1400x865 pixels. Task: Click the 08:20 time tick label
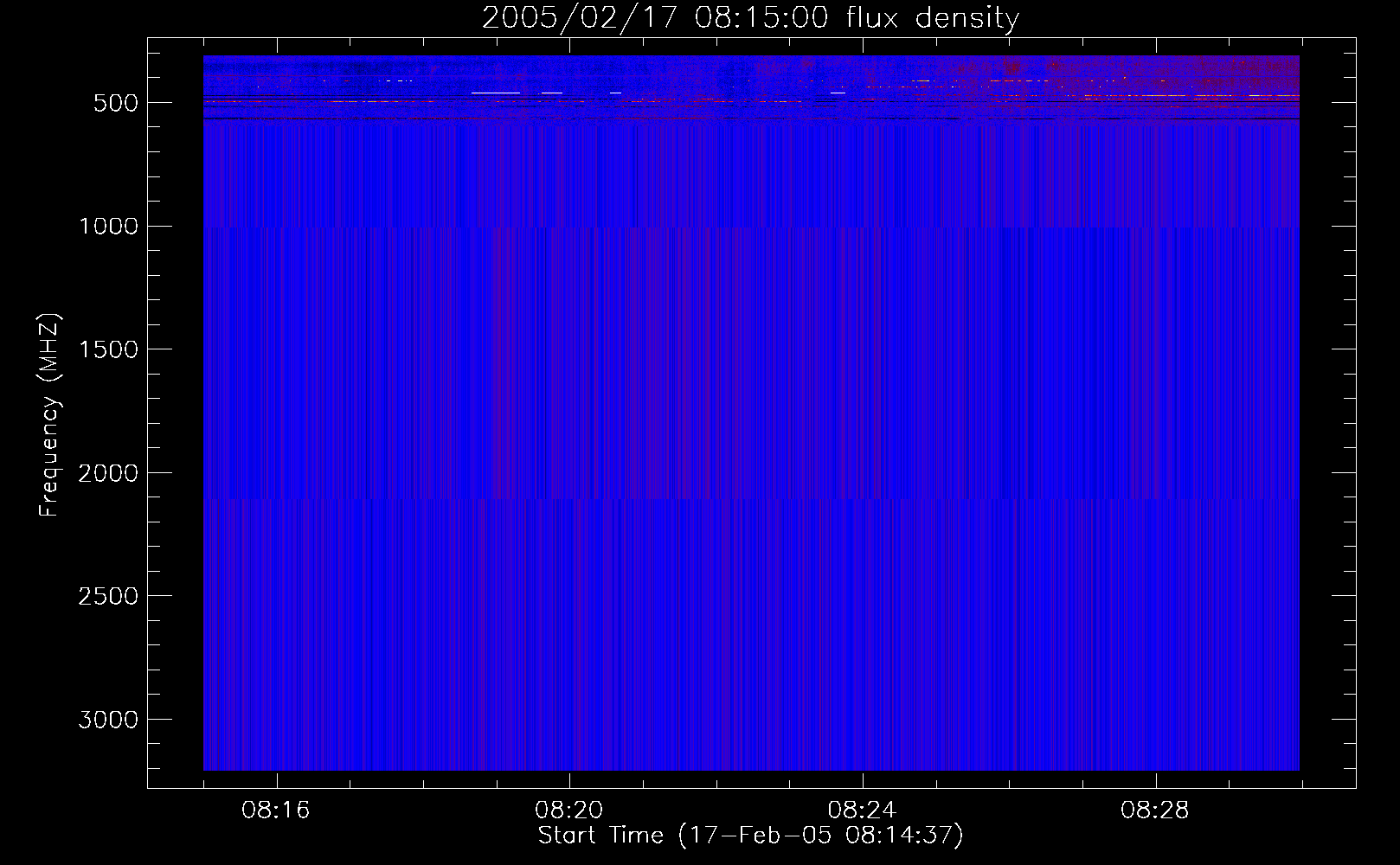[569, 811]
